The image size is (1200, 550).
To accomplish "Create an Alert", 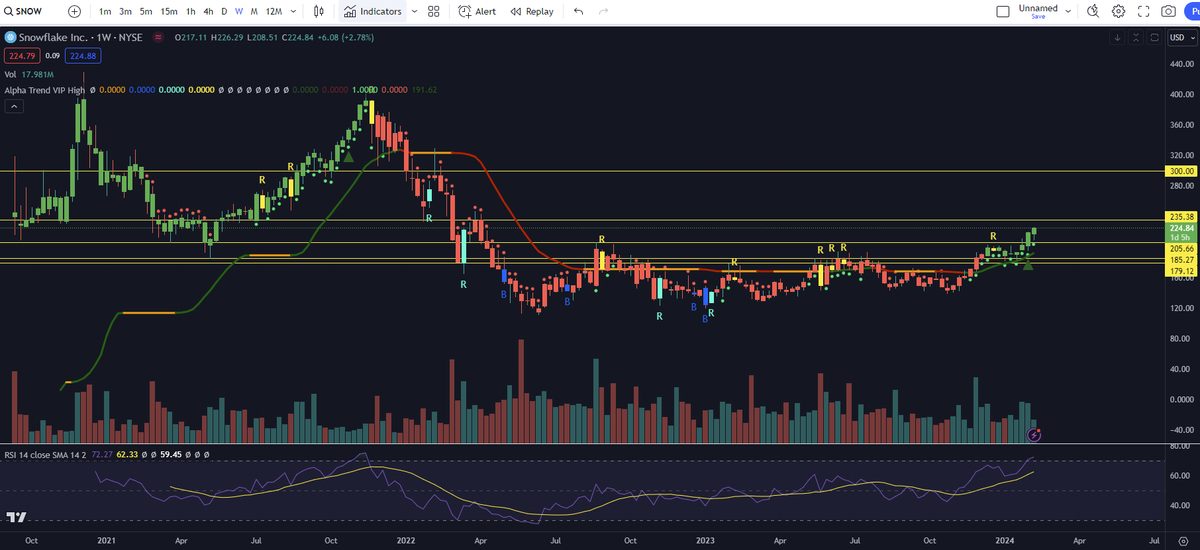I will pos(477,11).
